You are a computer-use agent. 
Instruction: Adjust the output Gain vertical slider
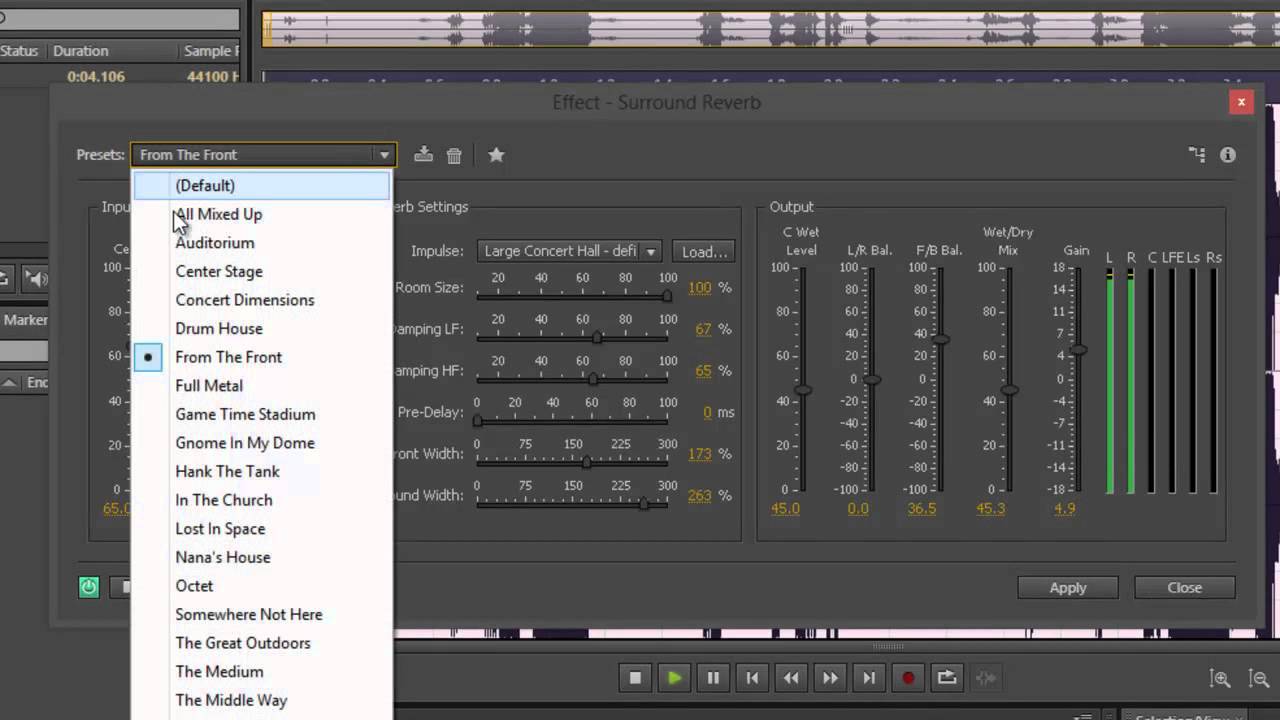pyautogui.click(x=1078, y=351)
